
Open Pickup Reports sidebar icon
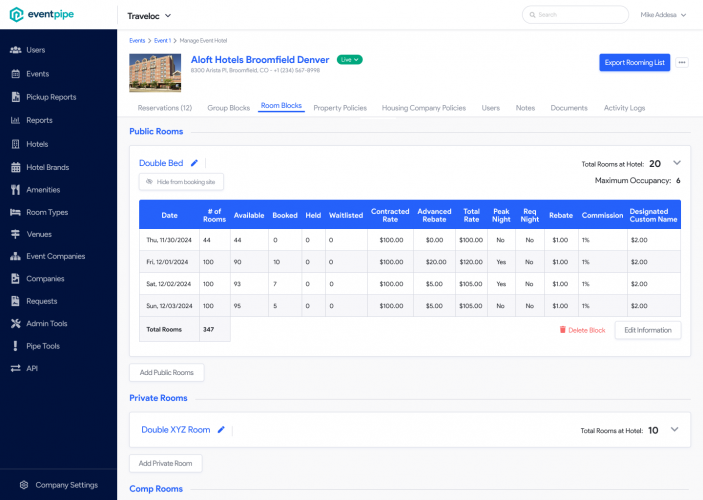click(16, 97)
